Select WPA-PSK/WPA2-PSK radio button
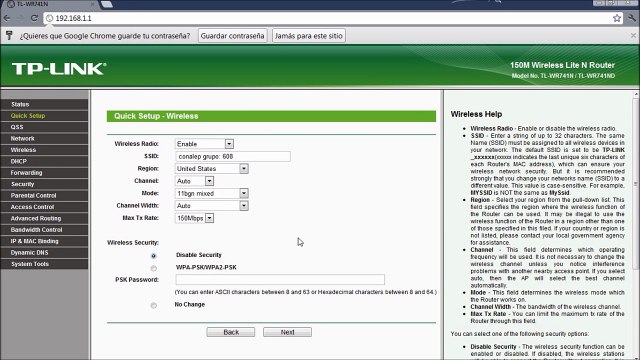The width and height of the screenshot is (640, 360). tap(153, 269)
